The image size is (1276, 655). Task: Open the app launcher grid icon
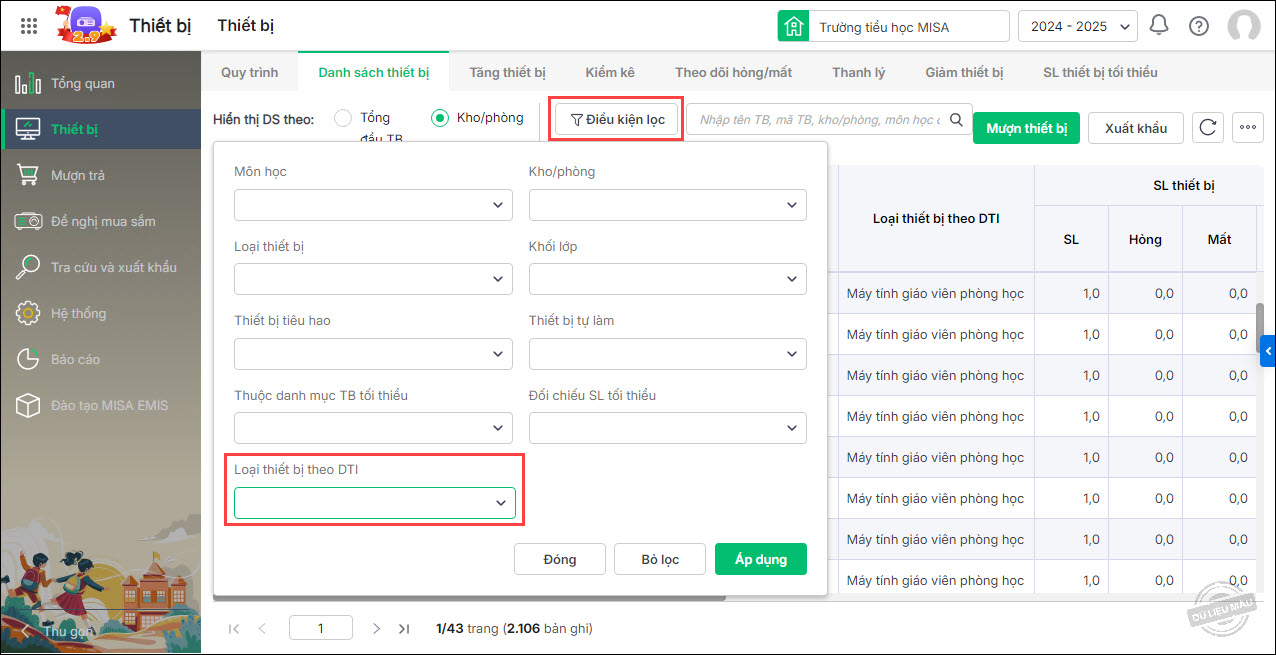29,26
